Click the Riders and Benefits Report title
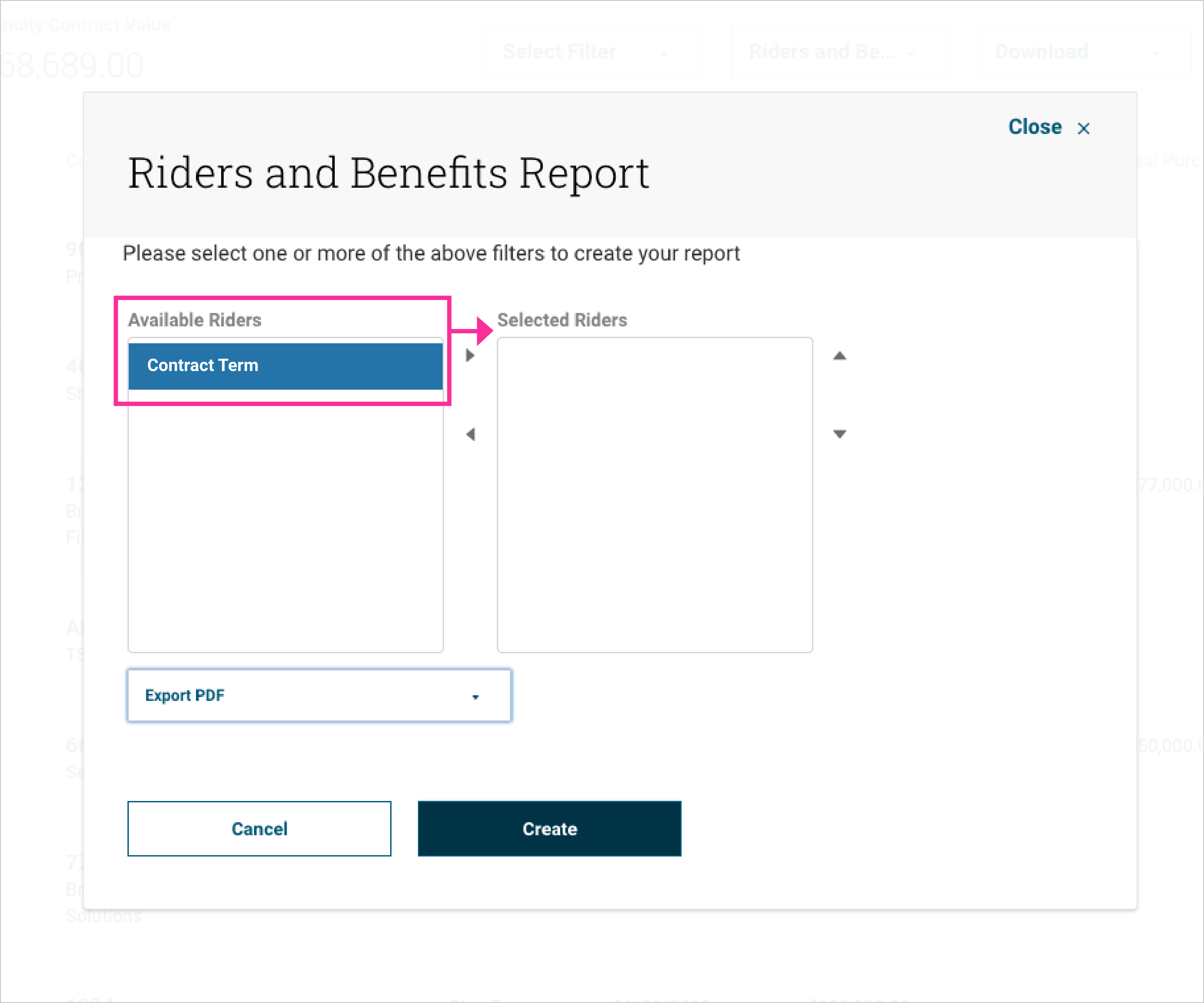Viewport: 1204px width, 1003px height. tap(388, 173)
